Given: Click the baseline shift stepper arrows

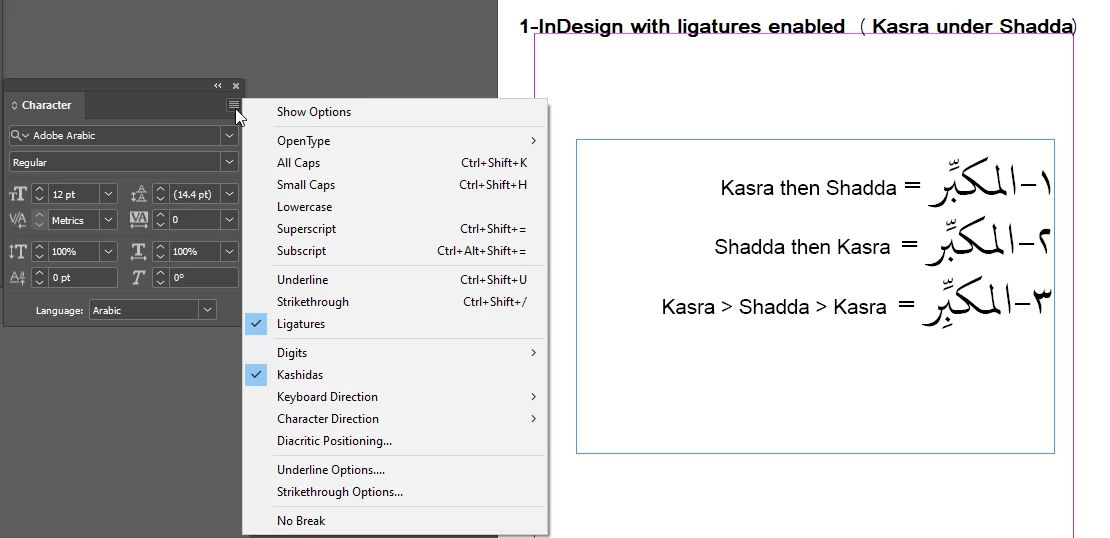Looking at the screenshot, I should 40,277.
